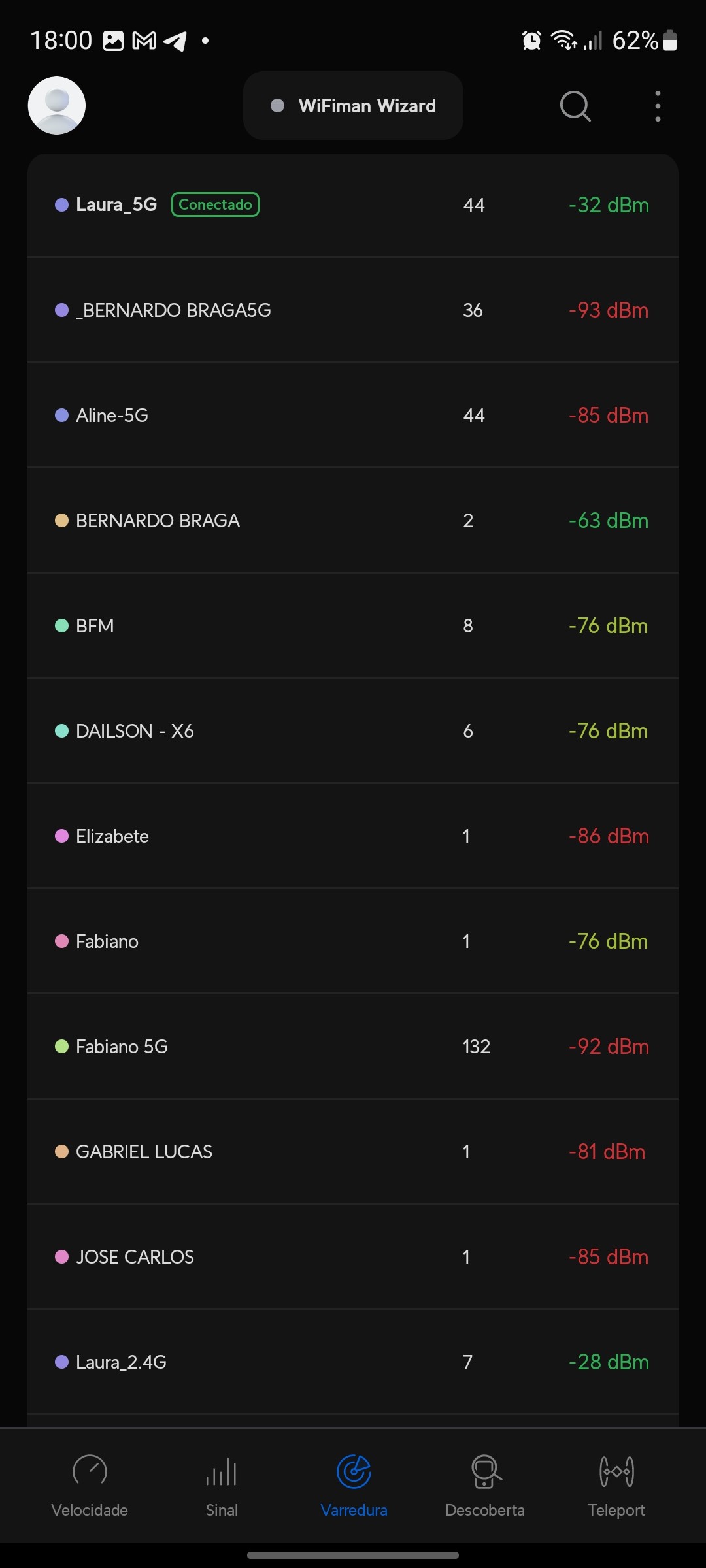Select the Laura_2.4G network

(121, 1362)
